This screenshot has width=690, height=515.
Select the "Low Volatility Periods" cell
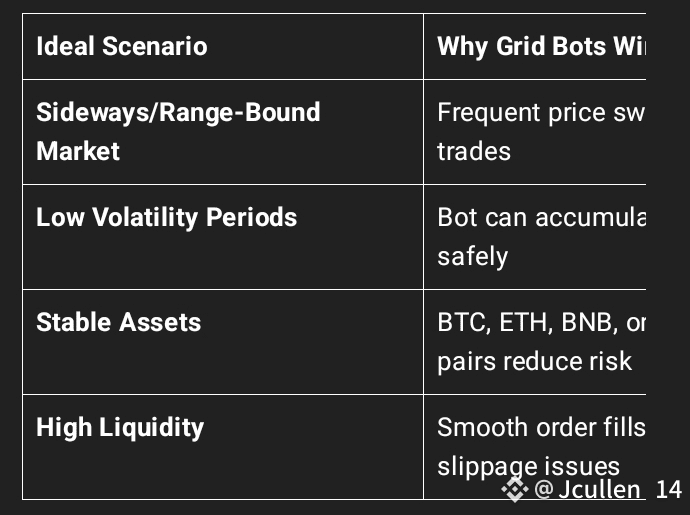pyautogui.click(x=166, y=217)
